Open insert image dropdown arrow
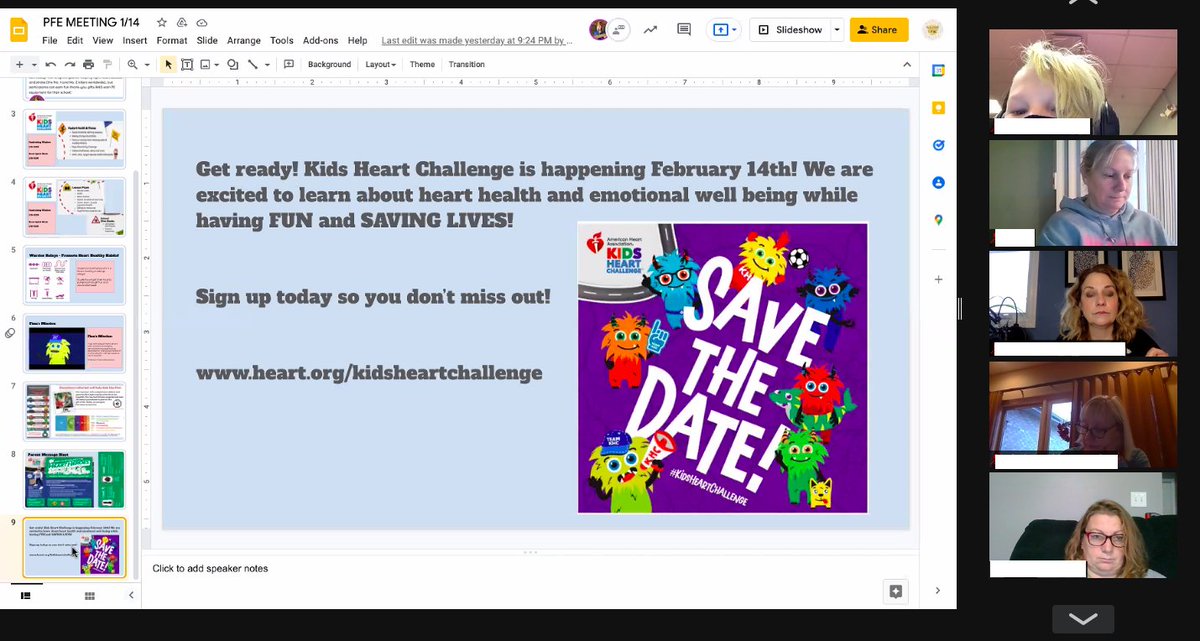Screen dimensions: 1200x641 point(216,65)
